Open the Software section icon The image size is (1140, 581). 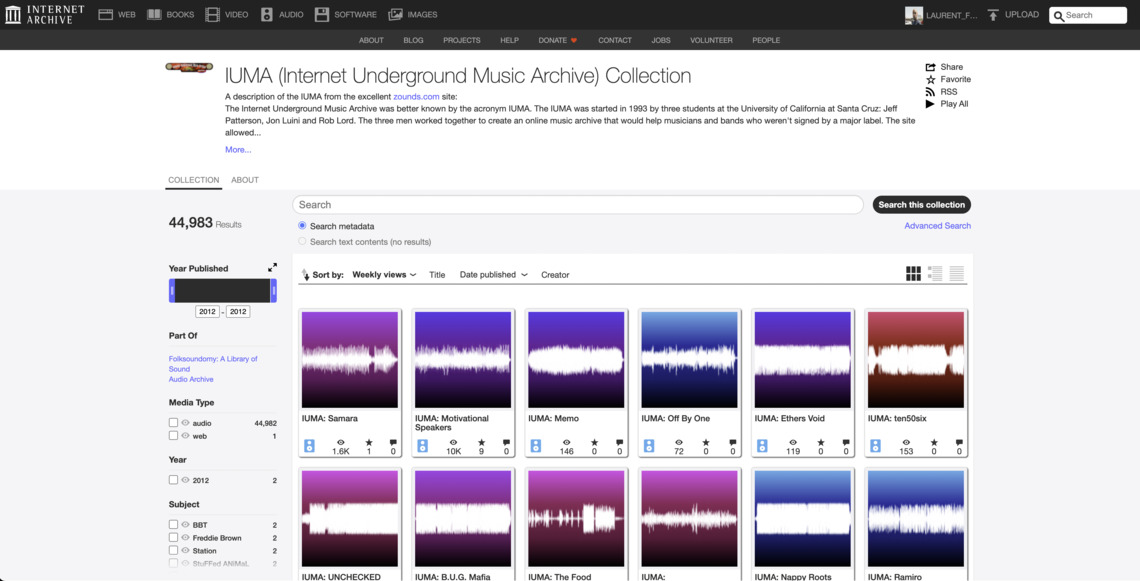coord(321,15)
